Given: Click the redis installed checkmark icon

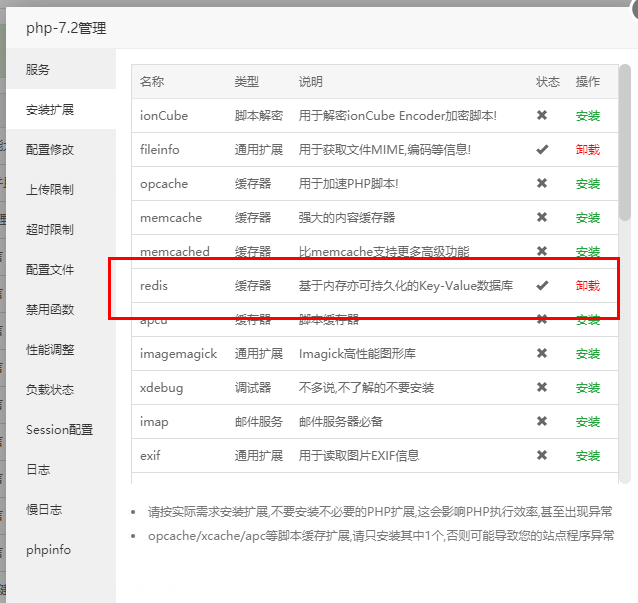Looking at the screenshot, I should [542, 286].
